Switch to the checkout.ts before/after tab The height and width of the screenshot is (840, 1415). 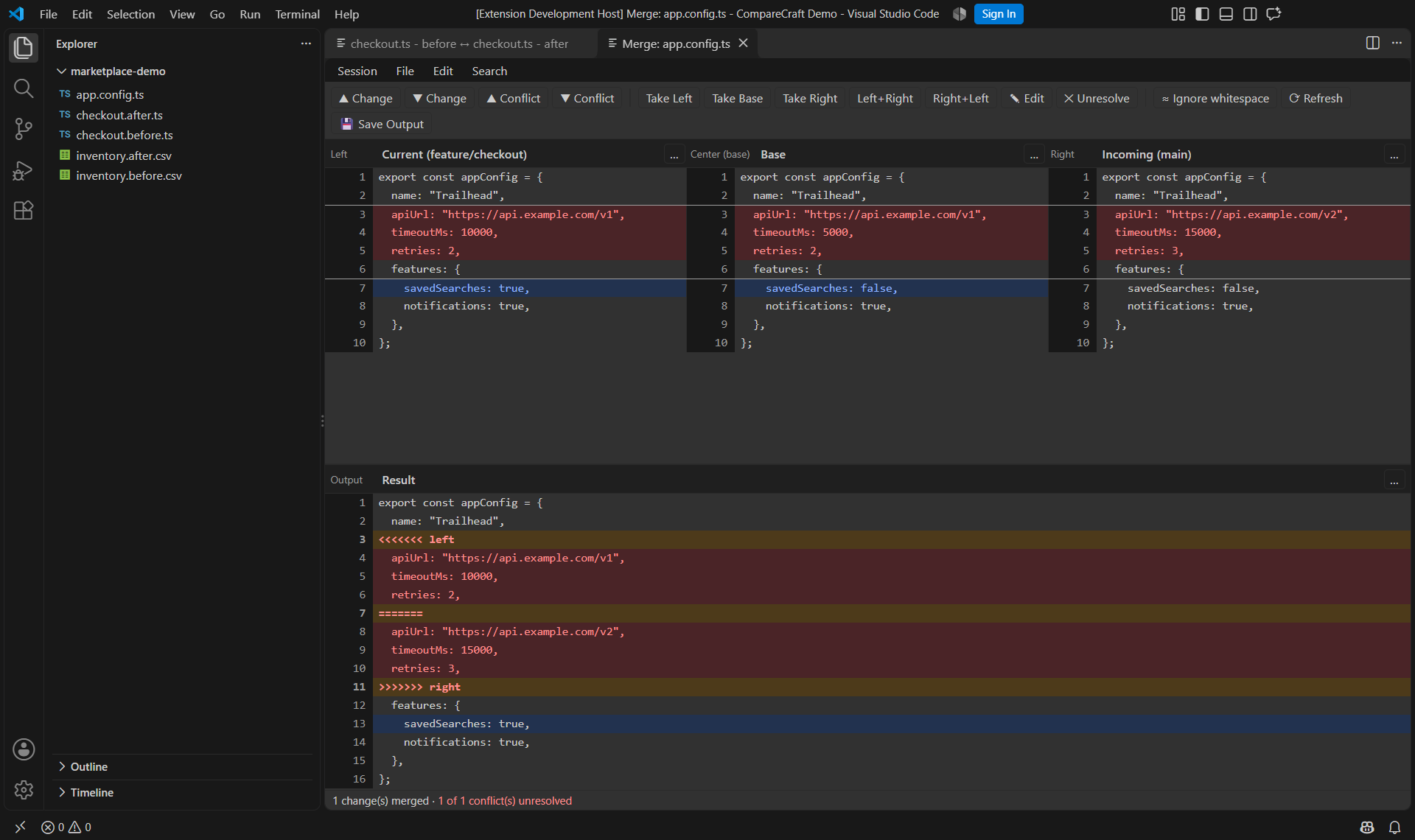coord(459,43)
